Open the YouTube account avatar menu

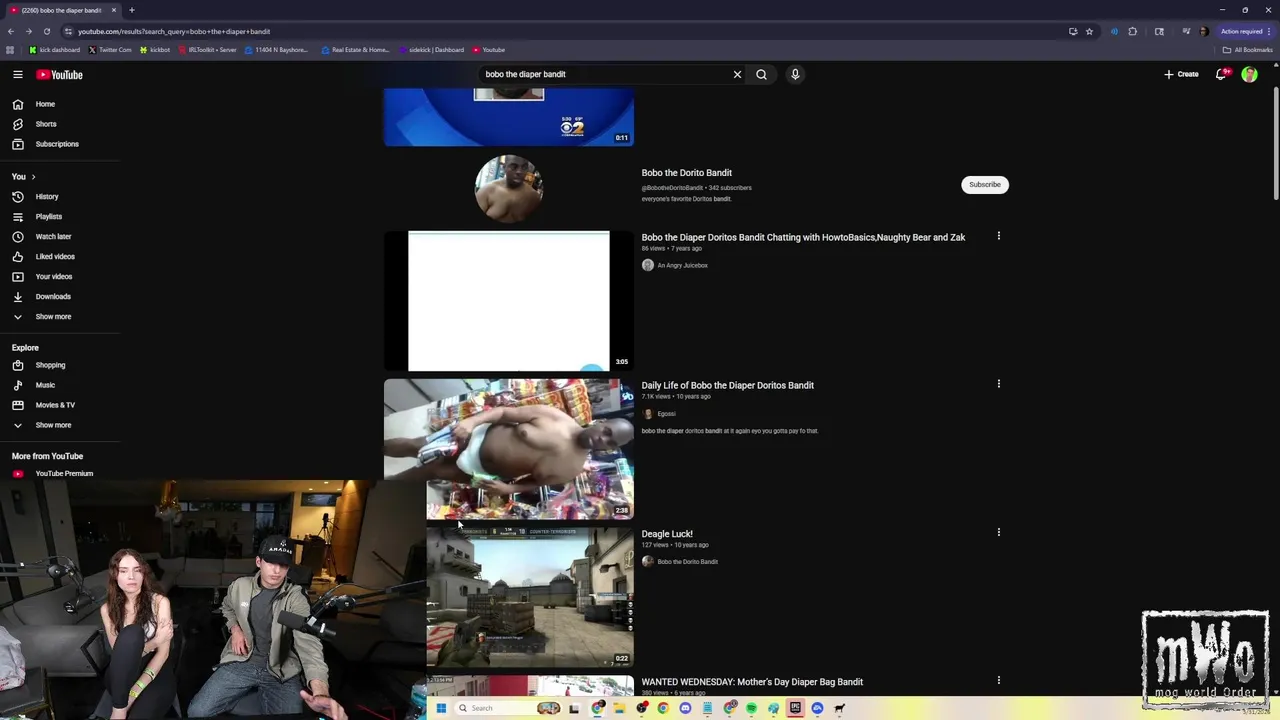click(1249, 74)
